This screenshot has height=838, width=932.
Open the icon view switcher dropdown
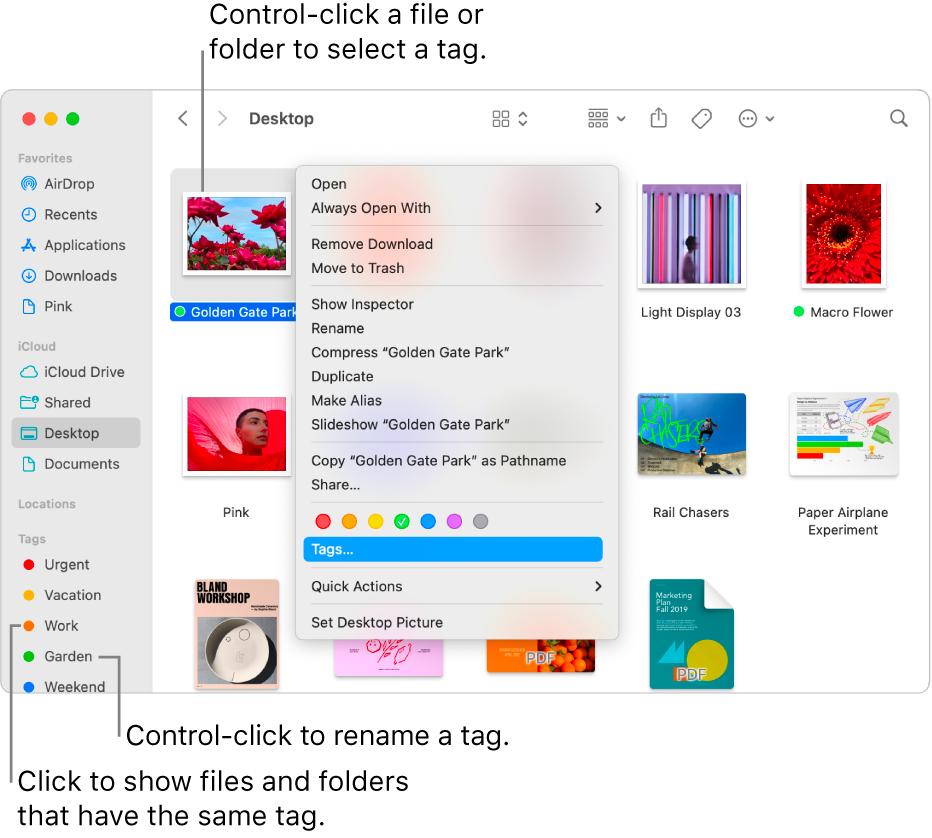[x=510, y=118]
